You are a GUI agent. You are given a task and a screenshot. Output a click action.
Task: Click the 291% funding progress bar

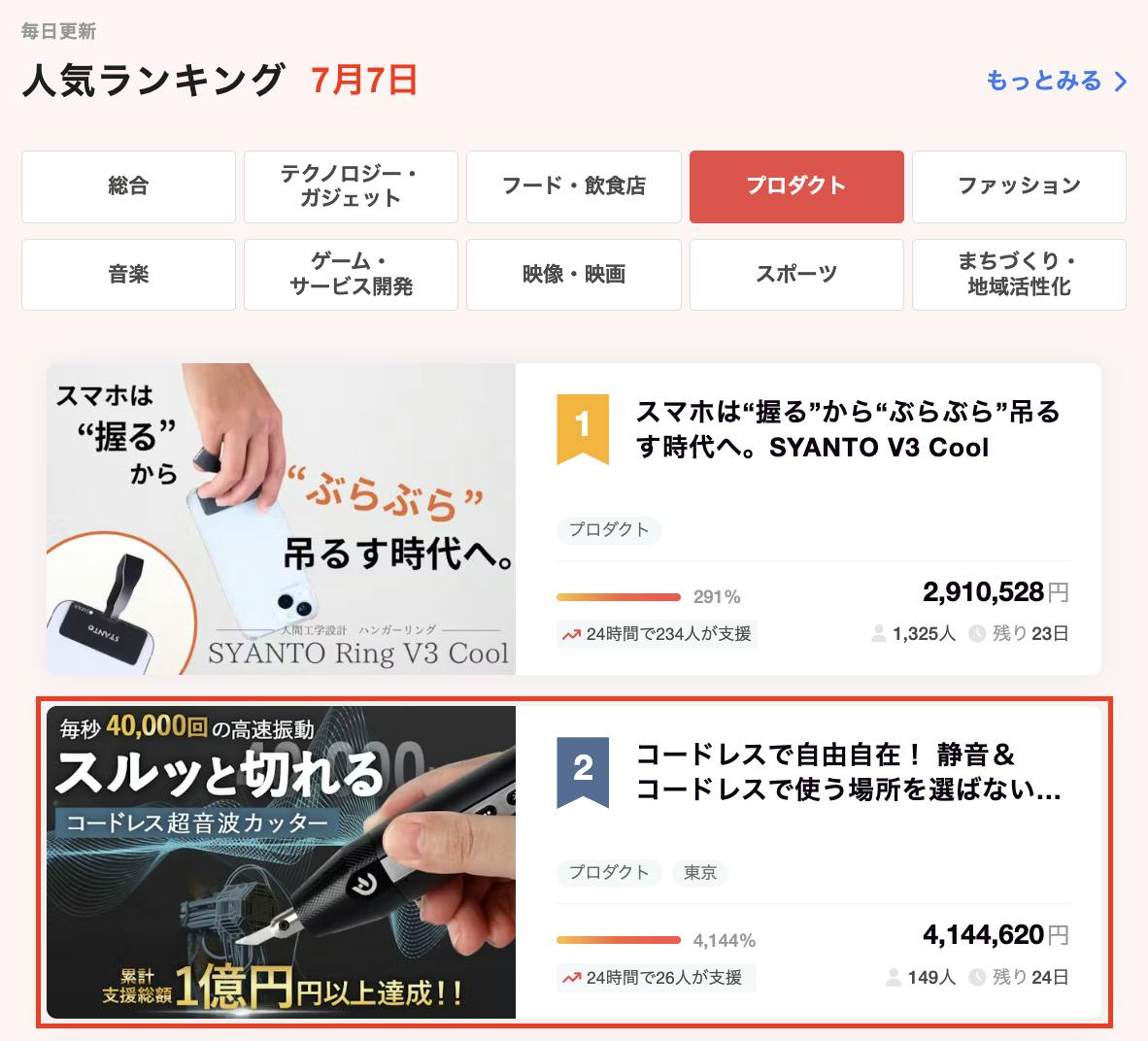coord(619,597)
